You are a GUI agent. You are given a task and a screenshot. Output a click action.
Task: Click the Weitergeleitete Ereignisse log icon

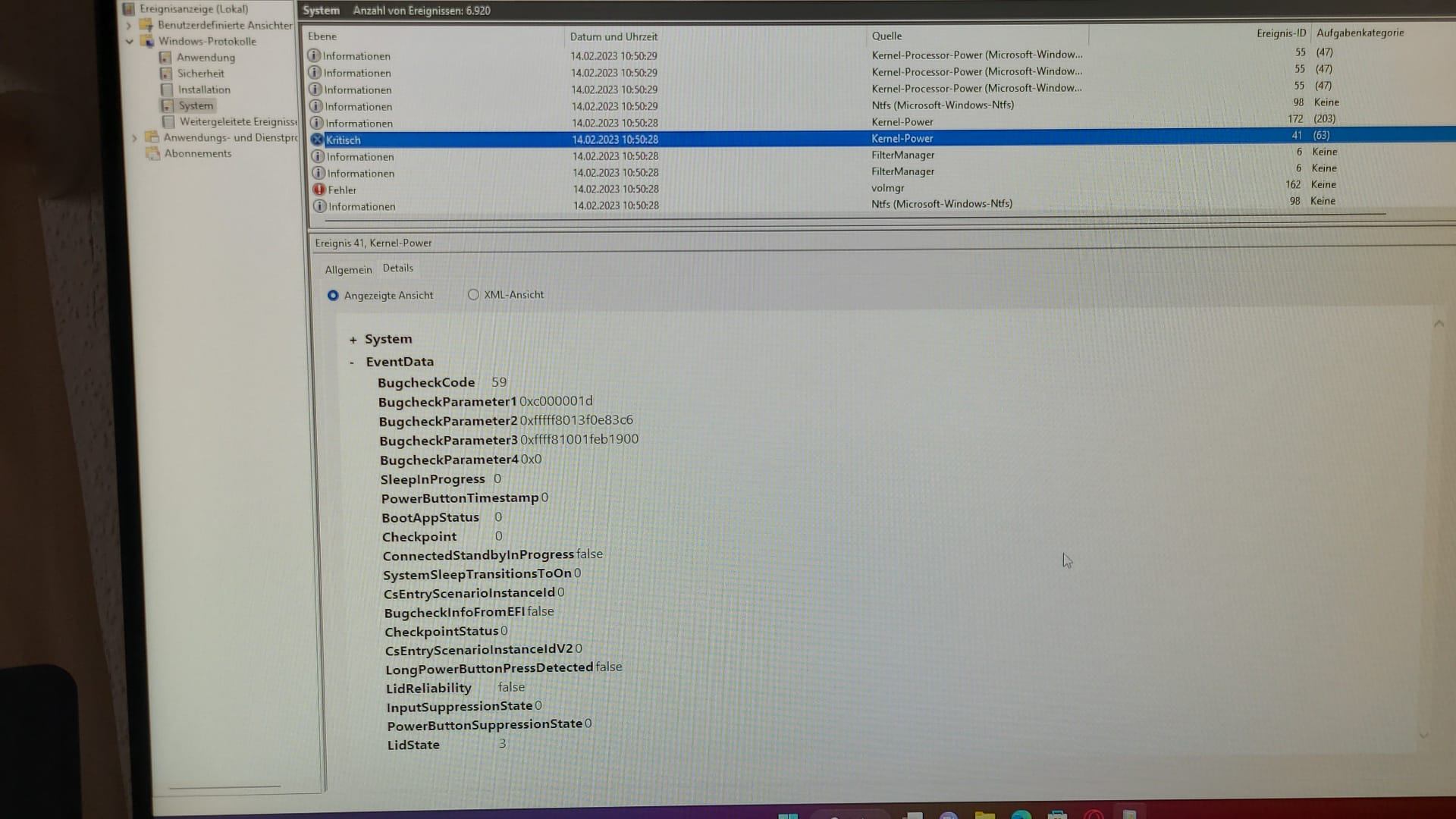[x=168, y=121]
